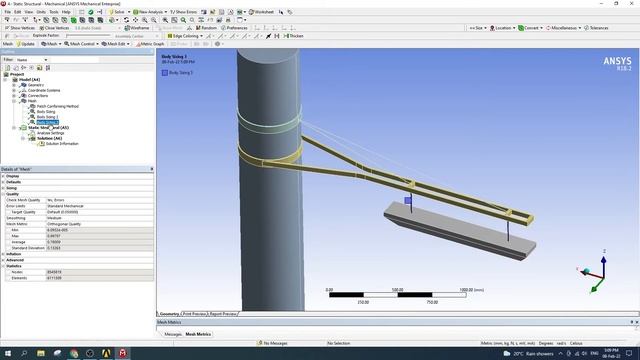Select the Connections tree node
This screenshot has height=360, width=640.
click(x=38, y=96)
